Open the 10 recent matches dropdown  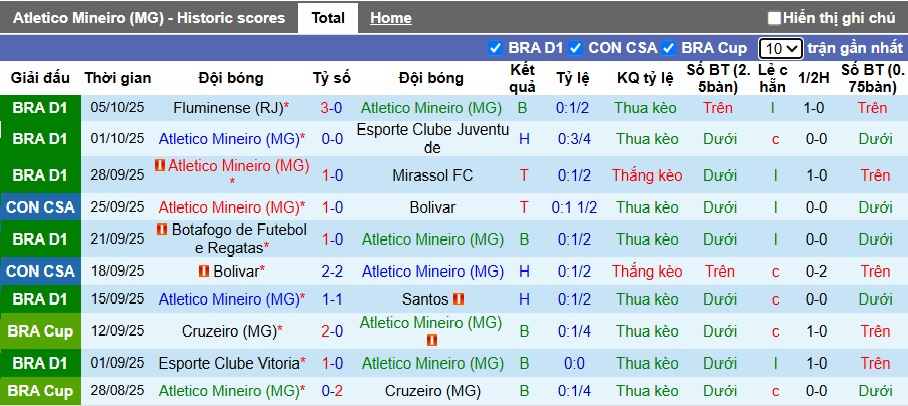(x=780, y=48)
